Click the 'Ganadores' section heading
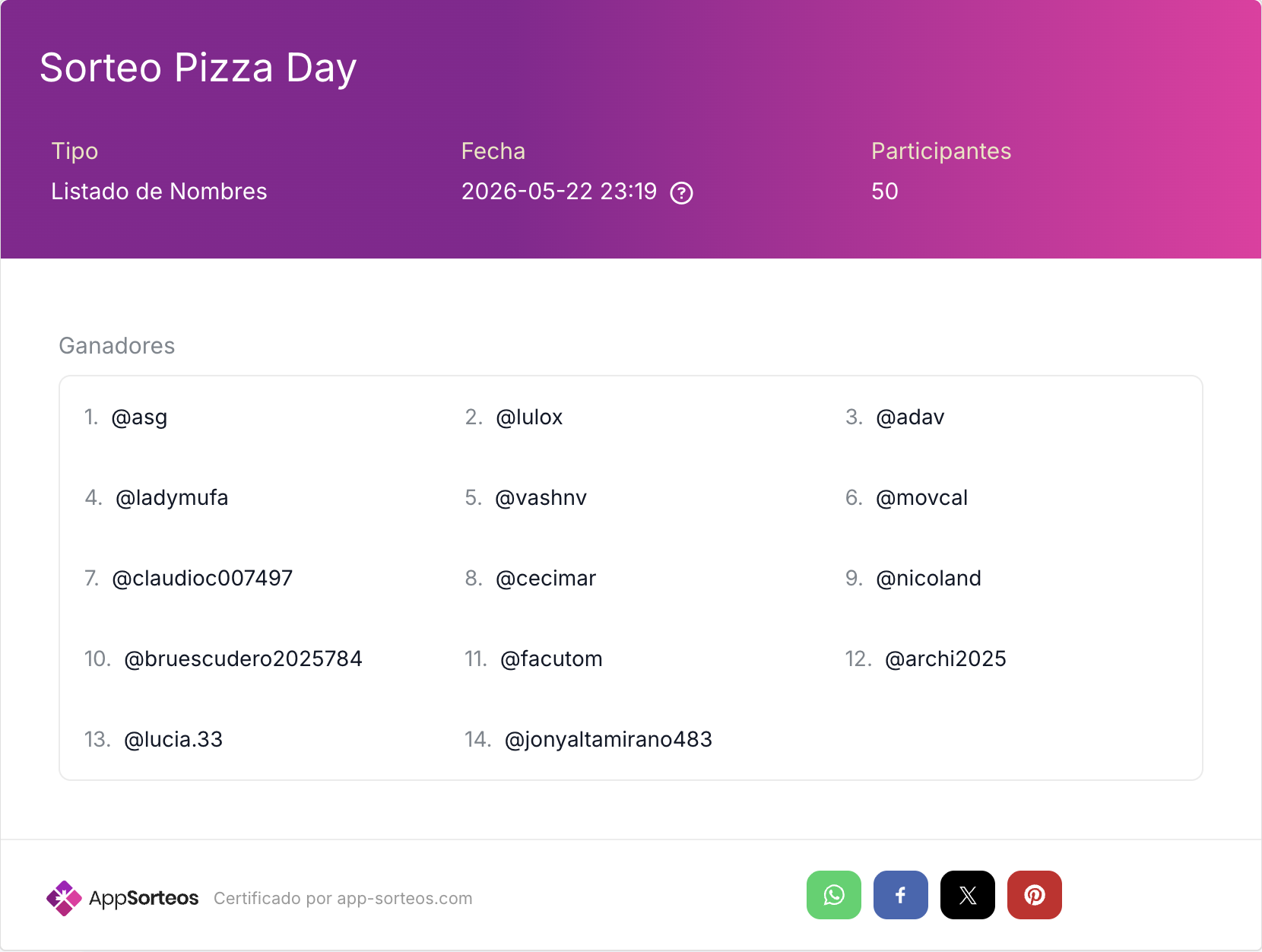The width and height of the screenshot is (1262, 952). [x=117, y=346]
